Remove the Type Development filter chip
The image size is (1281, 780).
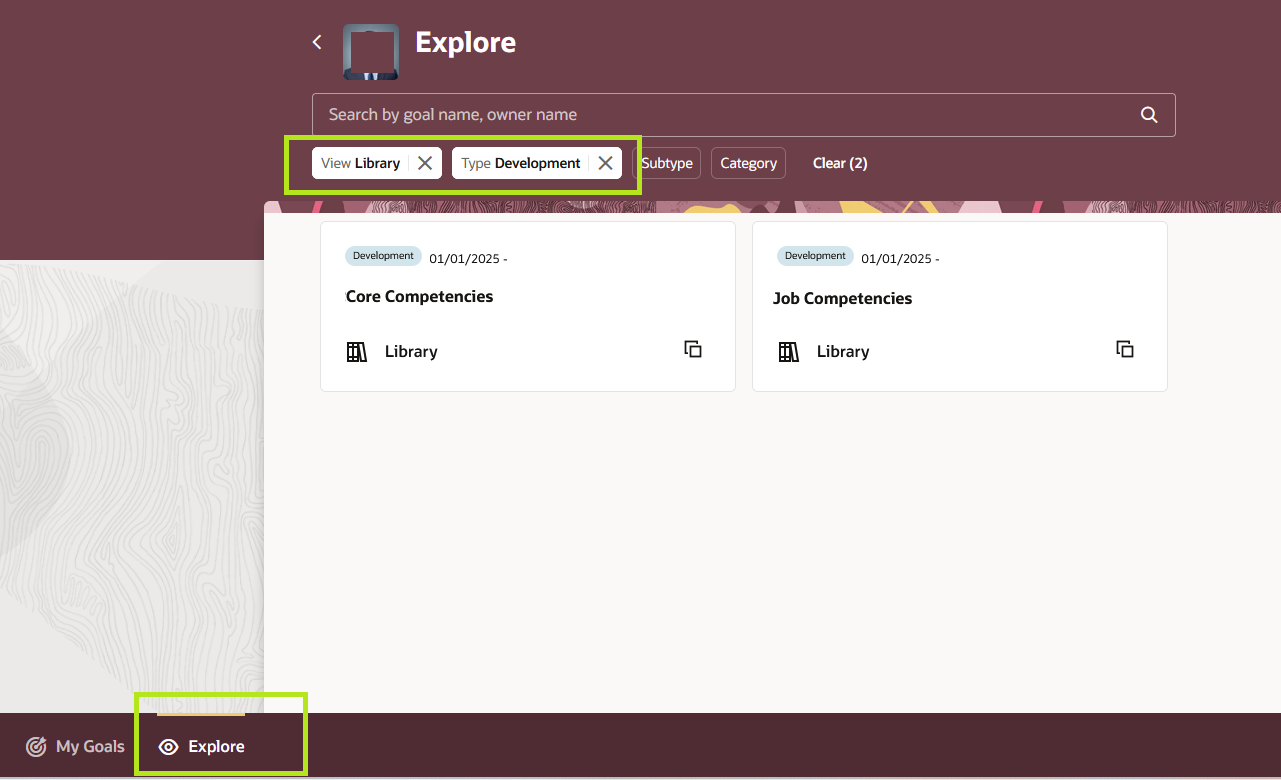point(605,163)
